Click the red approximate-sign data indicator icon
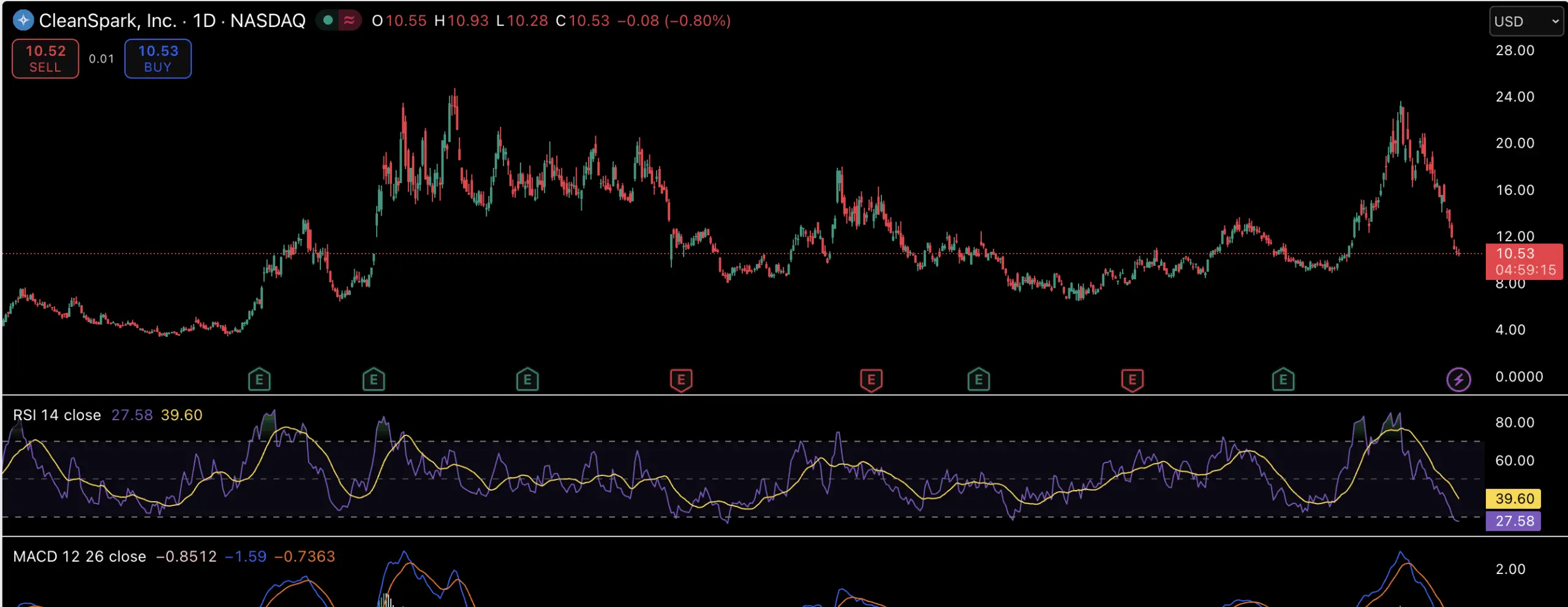 (x=349, y=20)
